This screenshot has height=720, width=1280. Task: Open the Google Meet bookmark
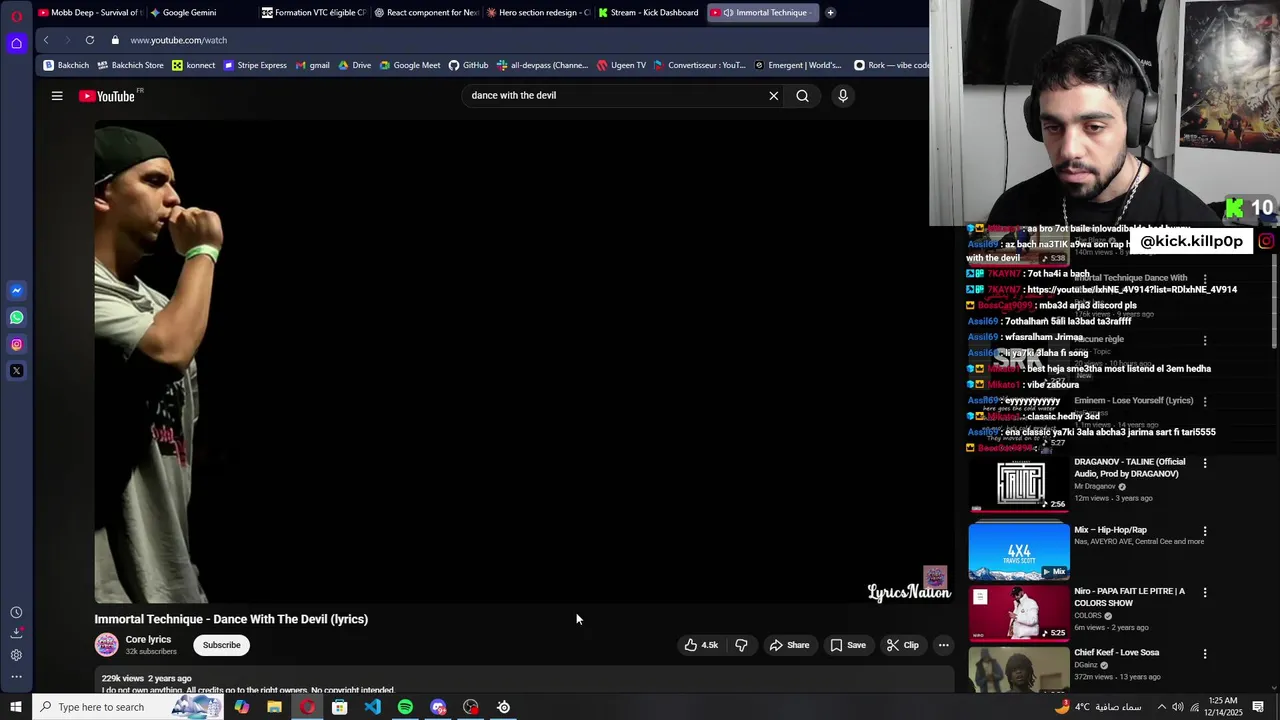coord(409,65)
